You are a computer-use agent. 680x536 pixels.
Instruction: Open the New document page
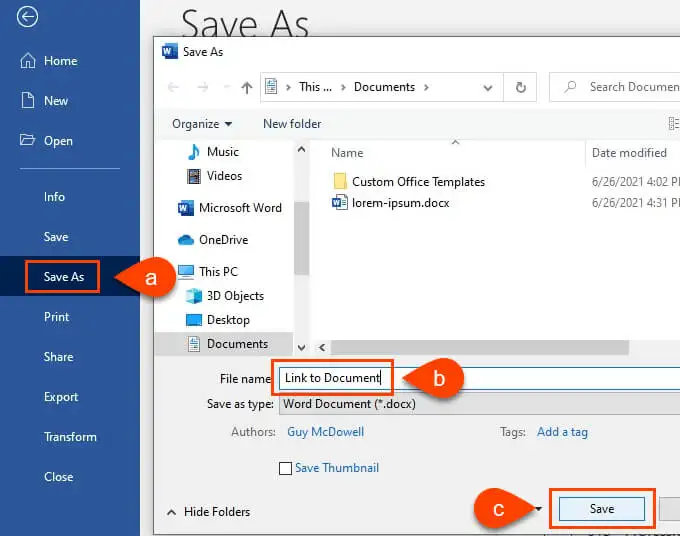[45, 101]
